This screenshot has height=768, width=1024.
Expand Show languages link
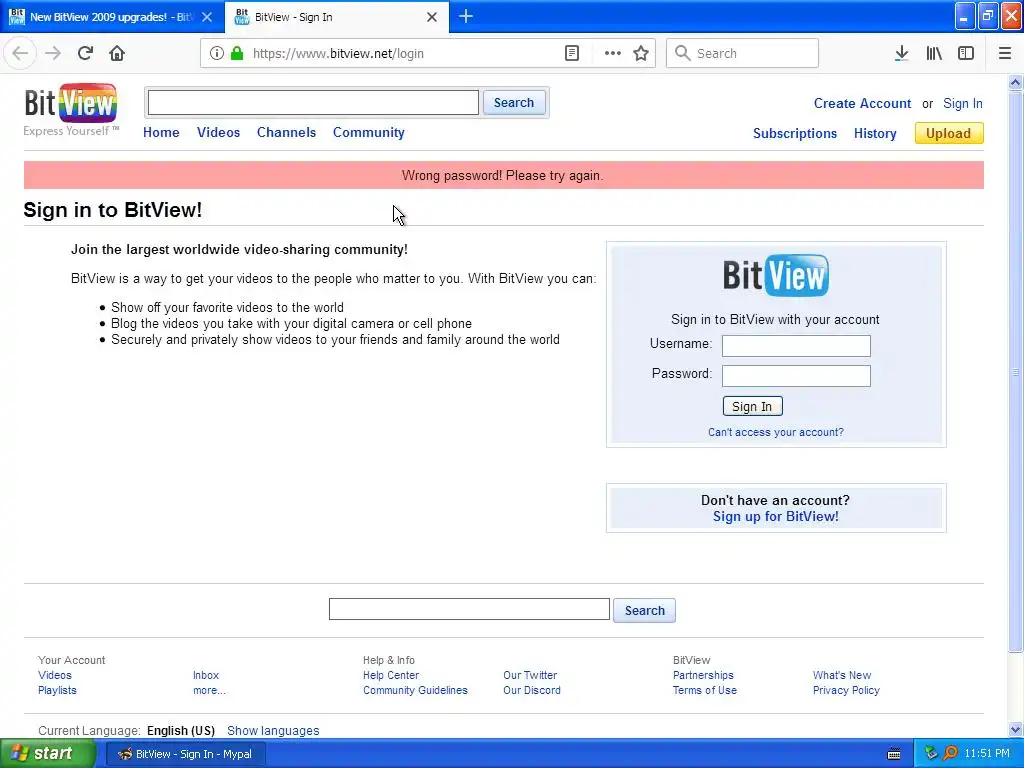pyautogui.click(x=273, y=731)
